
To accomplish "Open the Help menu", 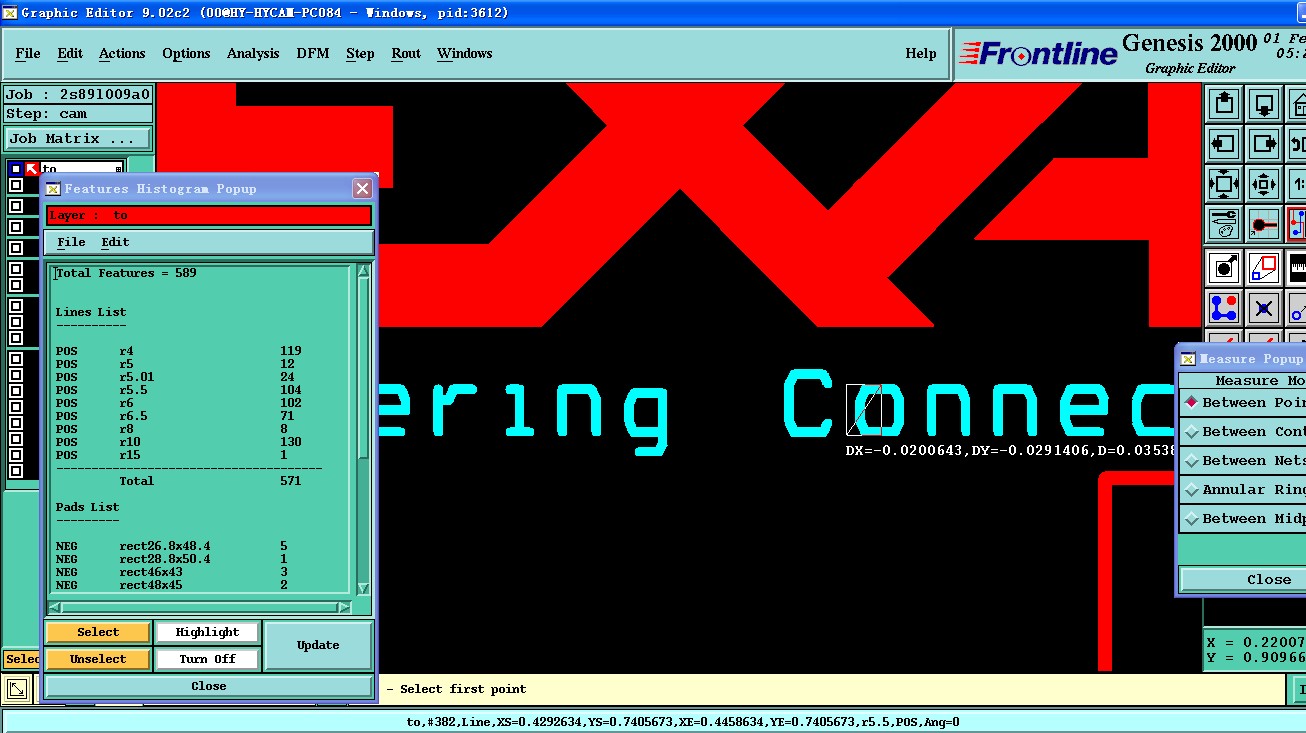I will (921, 53).
